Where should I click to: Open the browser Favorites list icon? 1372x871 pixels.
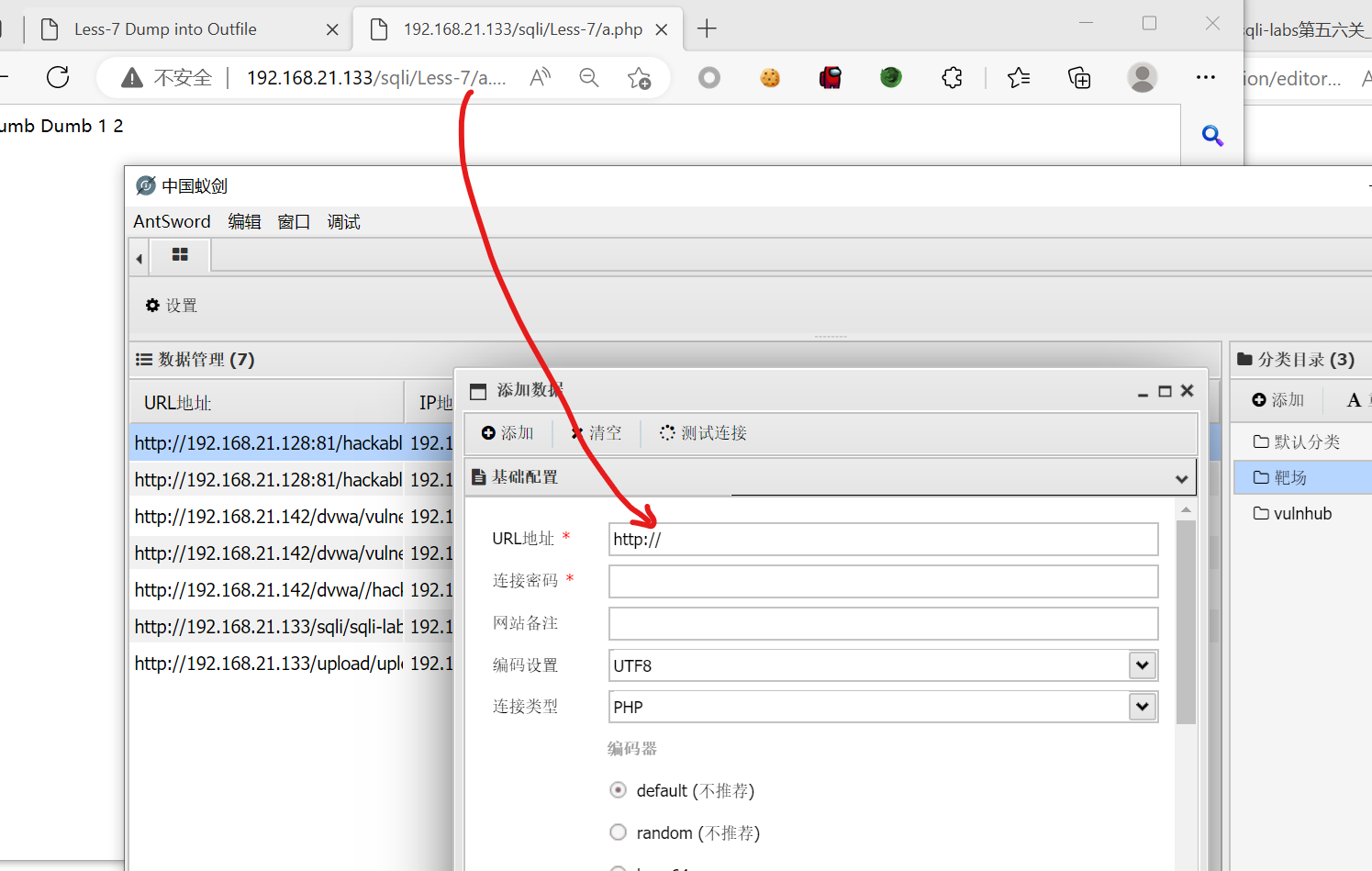point(1019,78)
